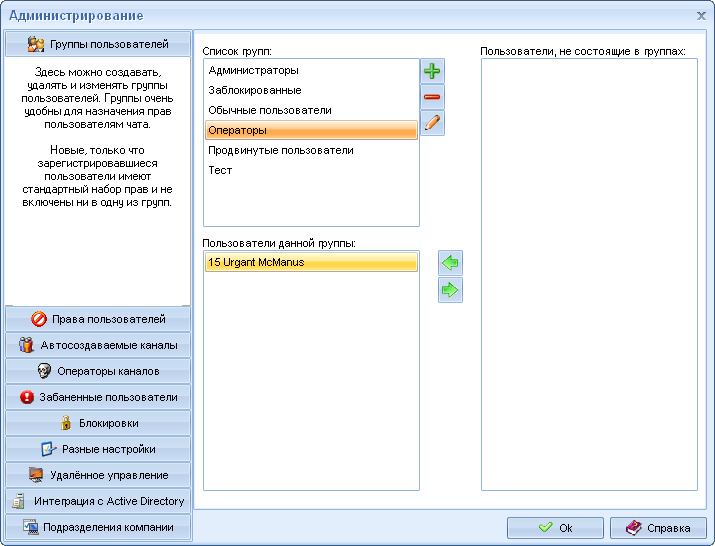Open the Группы пользователей section

(98, 44)
